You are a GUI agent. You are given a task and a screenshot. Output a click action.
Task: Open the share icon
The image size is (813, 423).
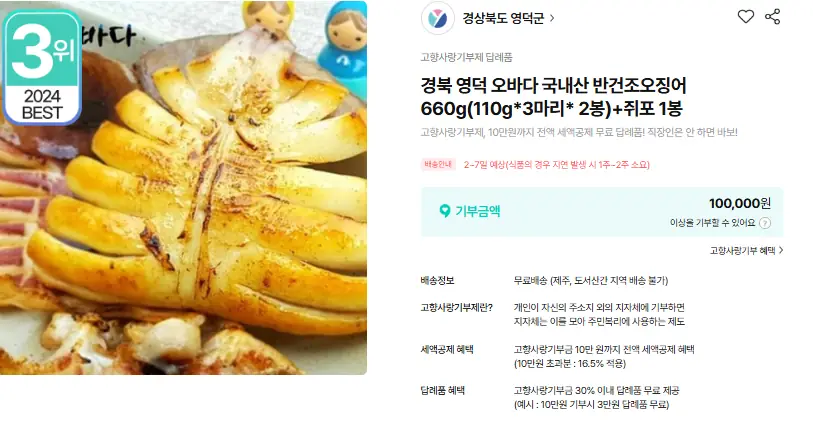[773, 17]
